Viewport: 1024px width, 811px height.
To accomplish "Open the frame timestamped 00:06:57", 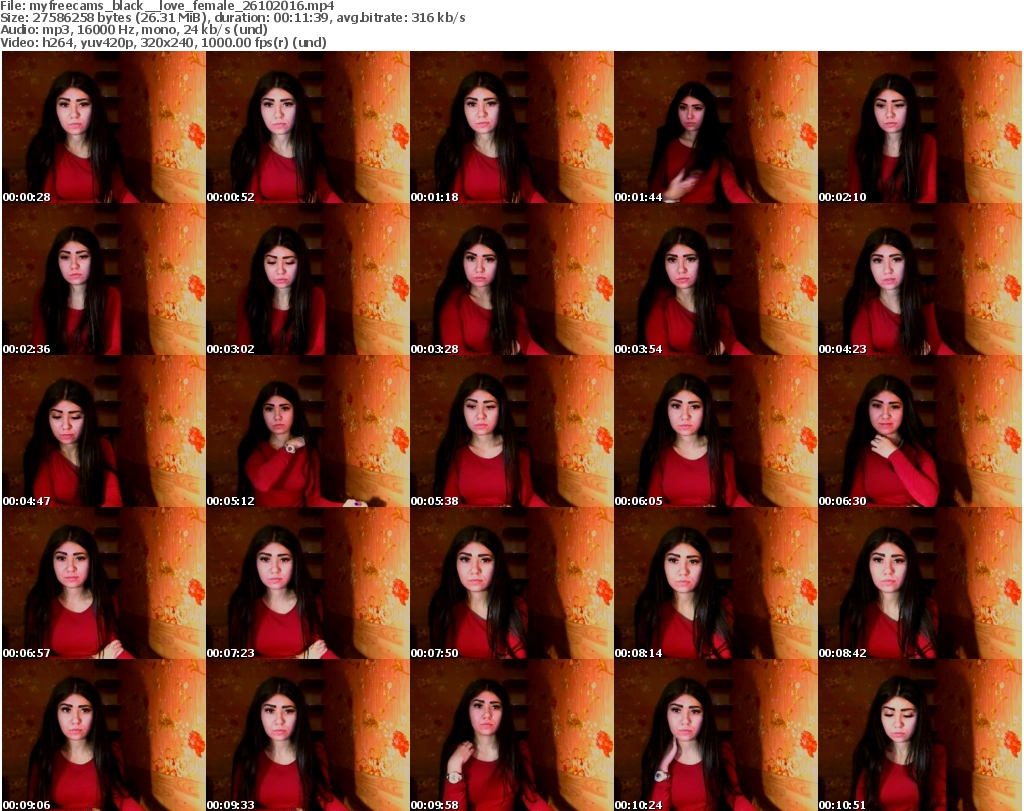I will [104, 583].
